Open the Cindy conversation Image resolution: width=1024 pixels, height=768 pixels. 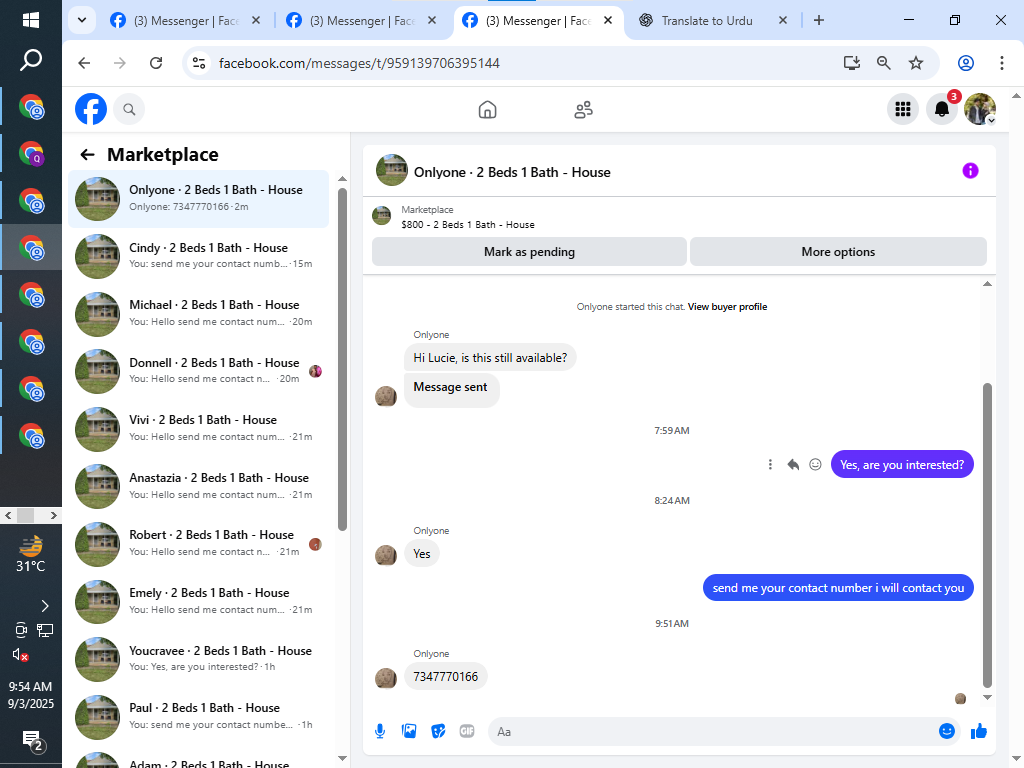(x=199, y=256)
